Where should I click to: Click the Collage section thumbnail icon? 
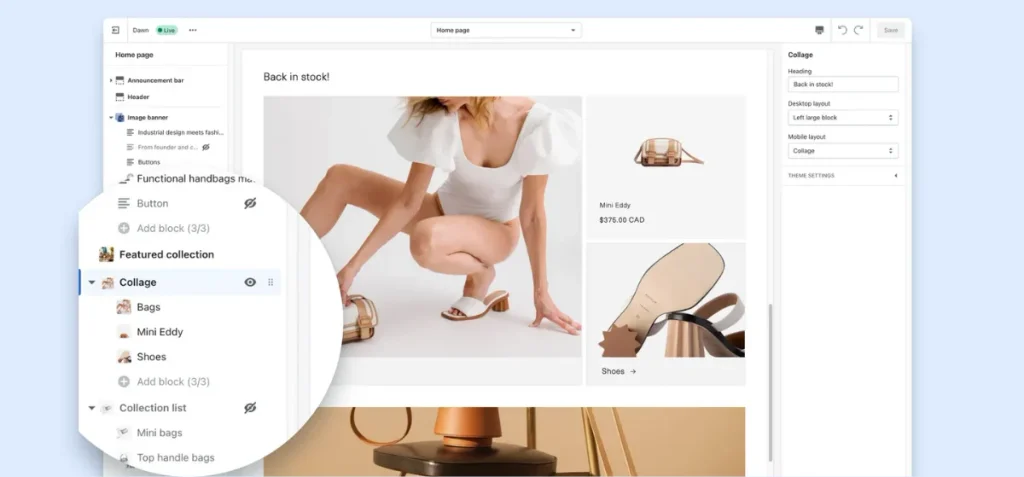pyautogui.click(x=108, y=282)
